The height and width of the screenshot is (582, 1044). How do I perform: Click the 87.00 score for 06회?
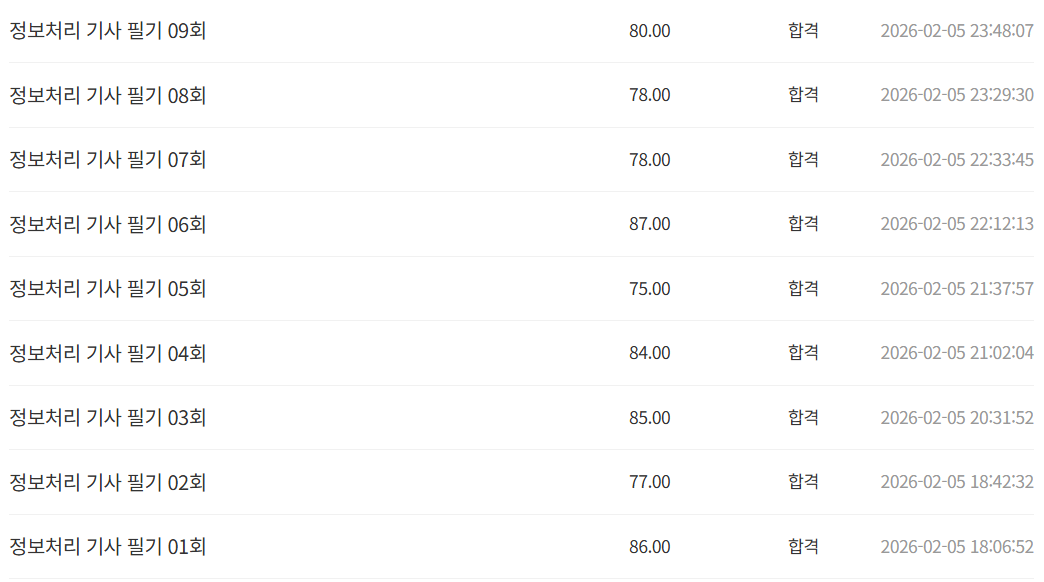pyautogui.click(x=650, y=224)
